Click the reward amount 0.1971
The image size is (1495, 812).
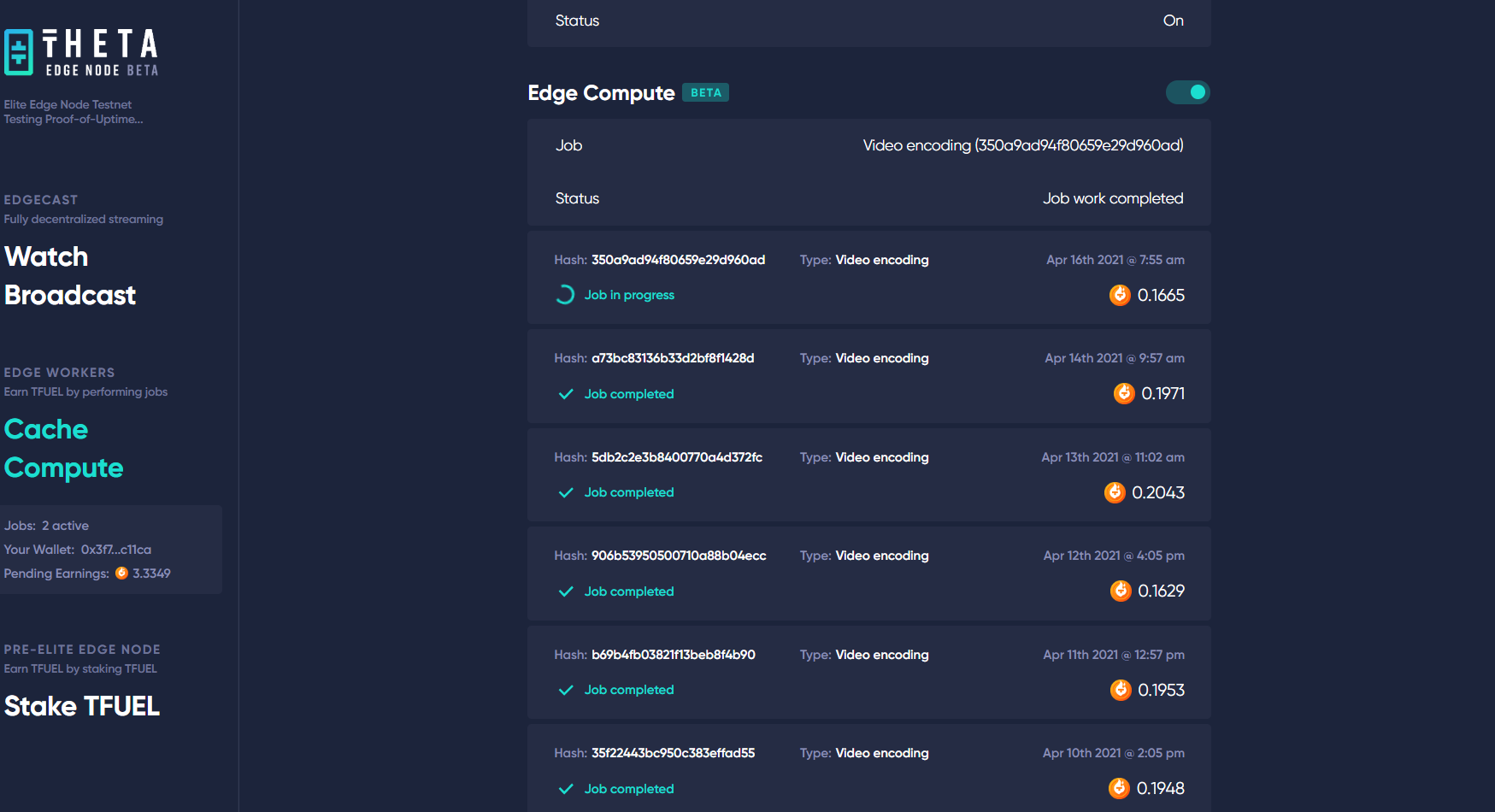1163,393
